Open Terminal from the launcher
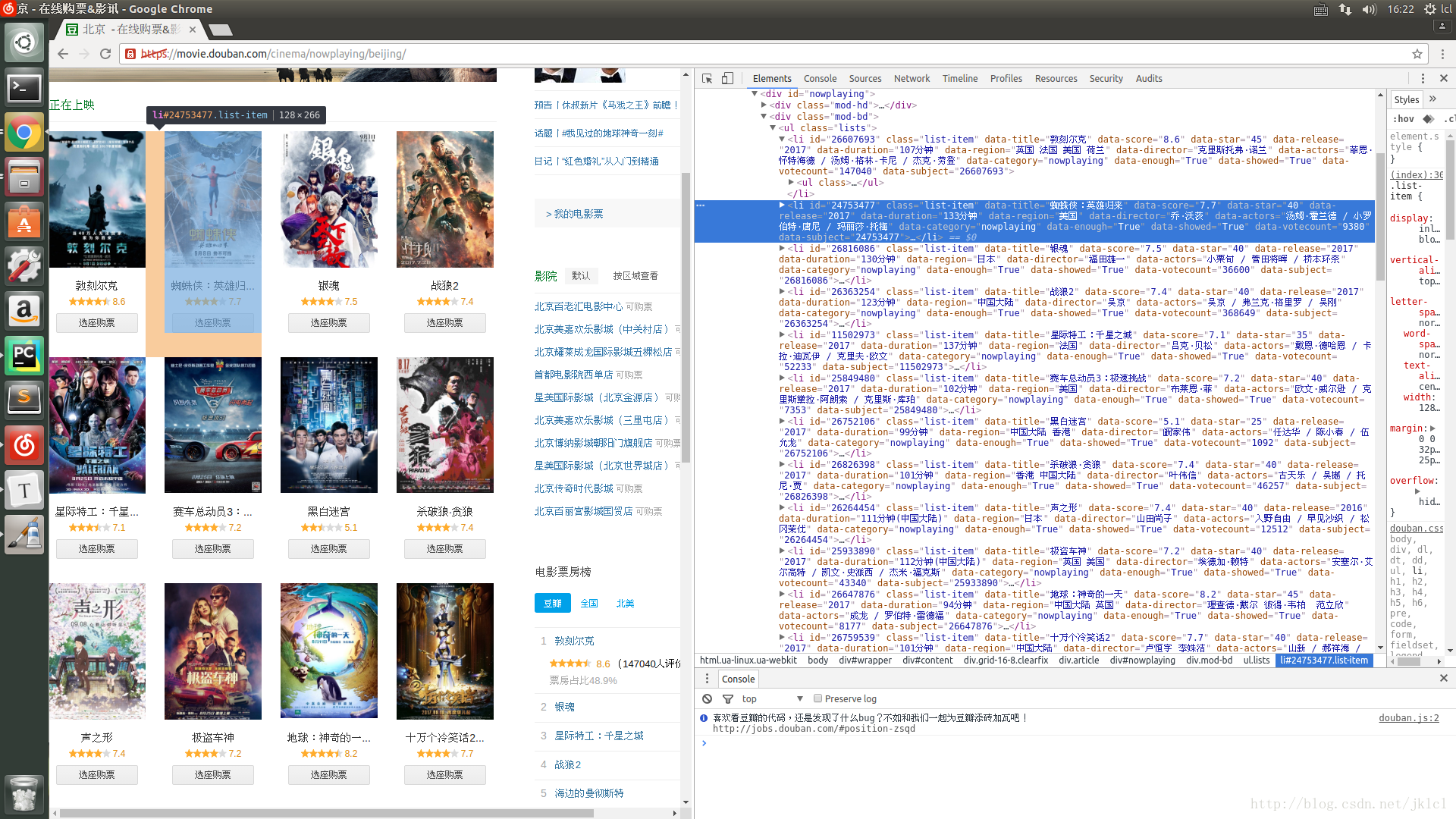 coord(24,88)
